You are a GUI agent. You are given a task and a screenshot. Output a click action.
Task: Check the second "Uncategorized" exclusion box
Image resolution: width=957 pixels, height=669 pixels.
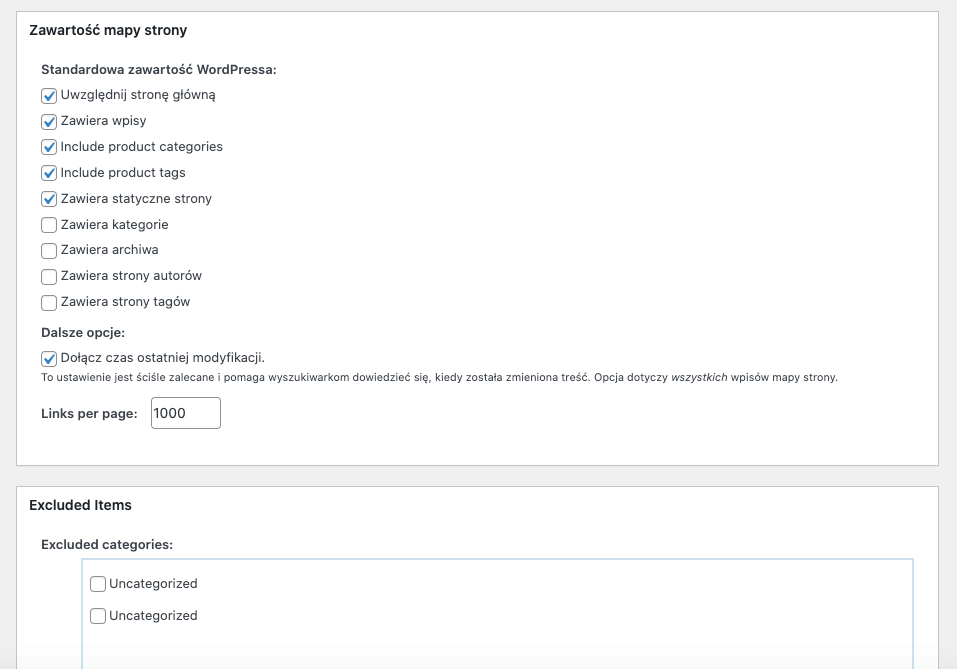click(98, 616)
